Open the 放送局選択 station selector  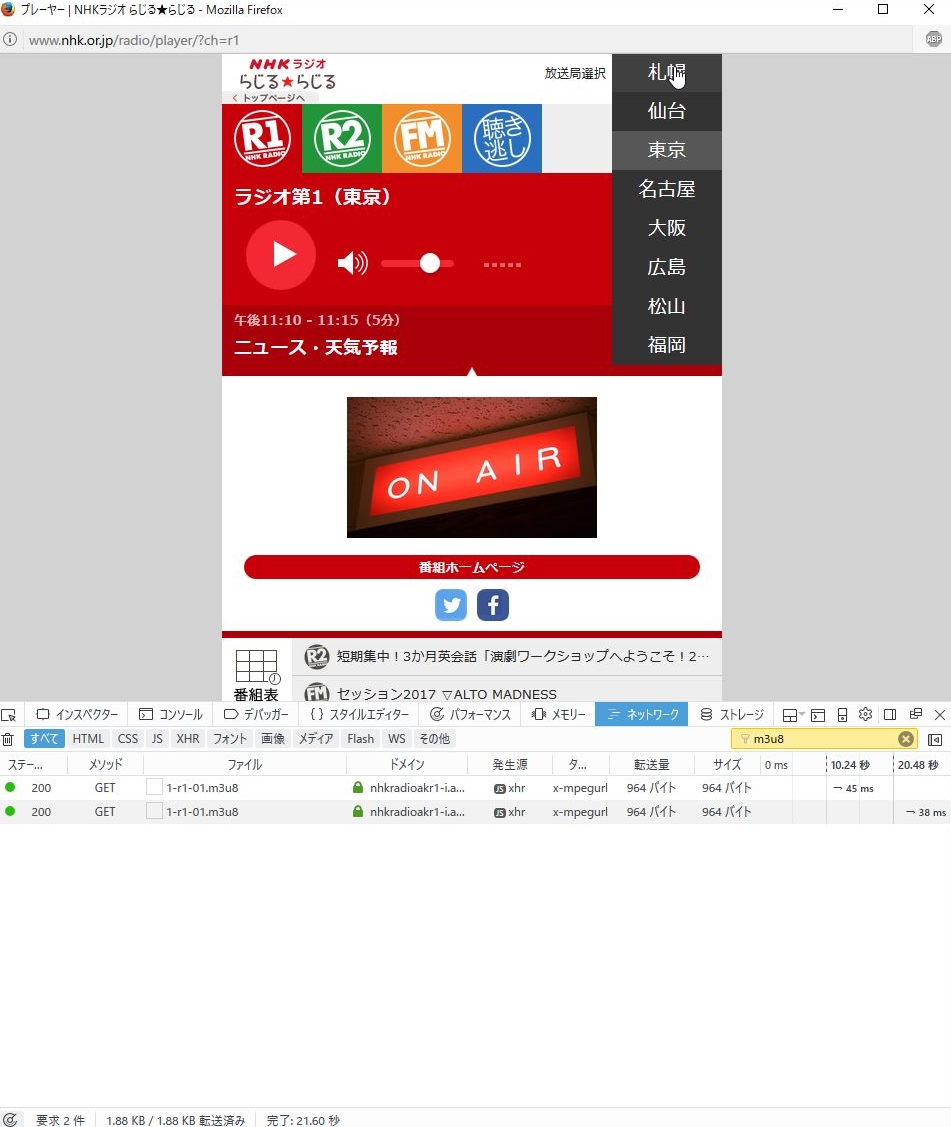[575, 73]
